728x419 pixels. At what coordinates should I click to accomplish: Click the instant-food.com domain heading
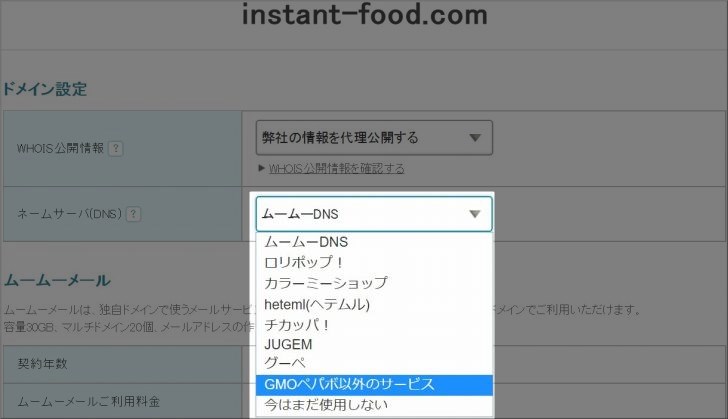[364, 16]
